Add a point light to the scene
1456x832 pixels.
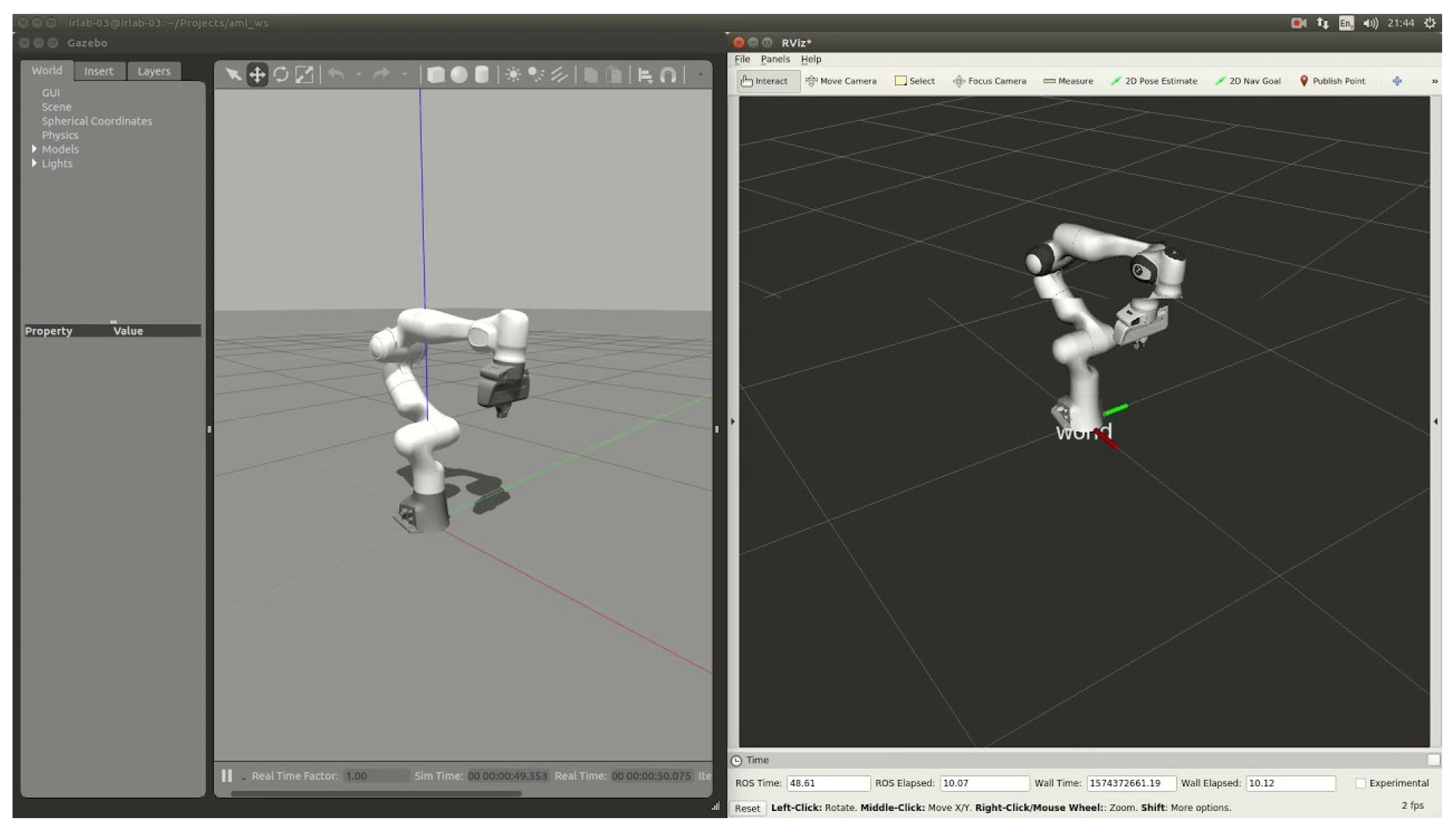coord(513,75)
